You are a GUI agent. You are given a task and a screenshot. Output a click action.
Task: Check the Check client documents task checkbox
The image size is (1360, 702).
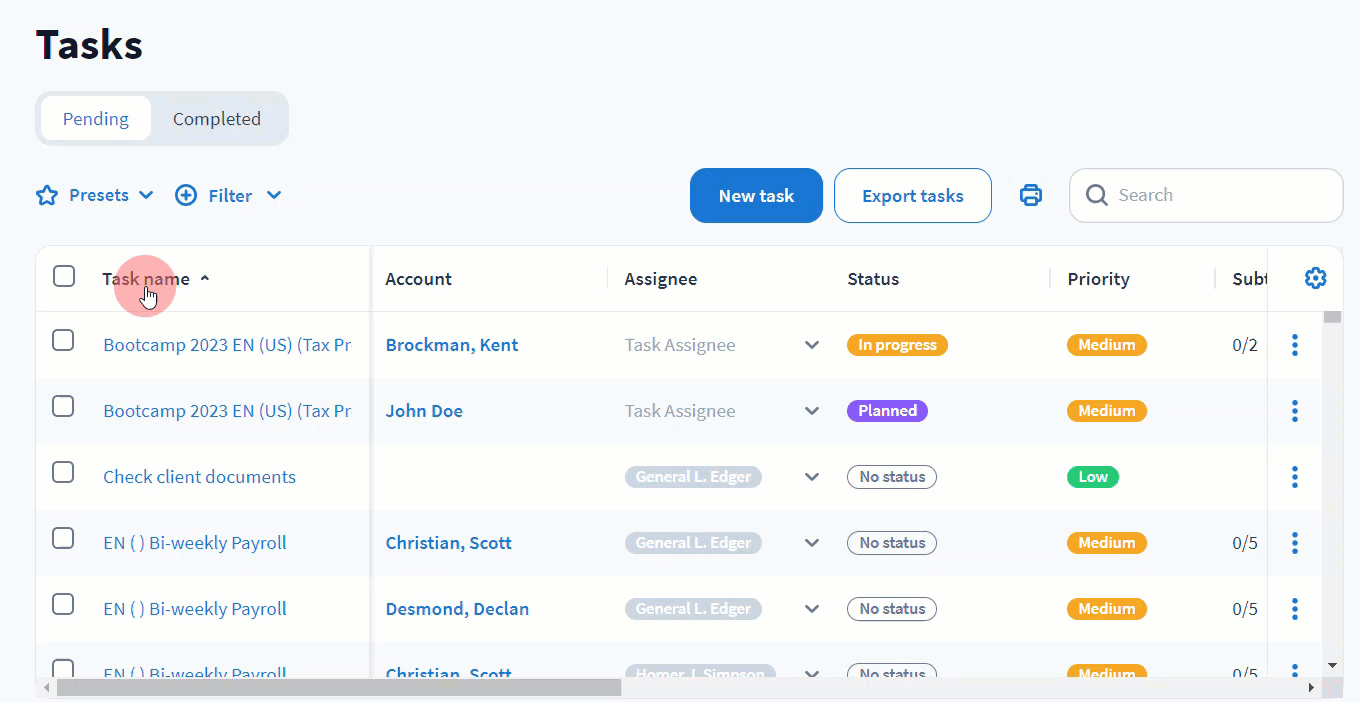coord(63,473)
